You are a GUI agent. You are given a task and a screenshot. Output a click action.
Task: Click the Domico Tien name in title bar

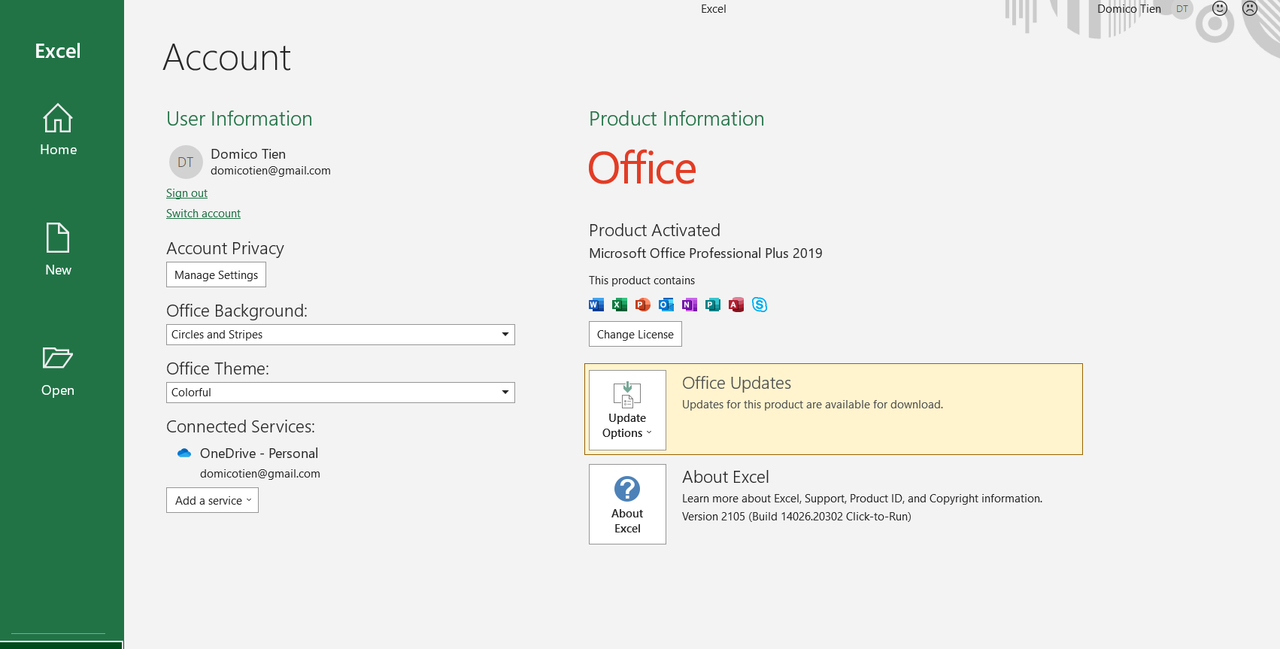(1129, 9)
